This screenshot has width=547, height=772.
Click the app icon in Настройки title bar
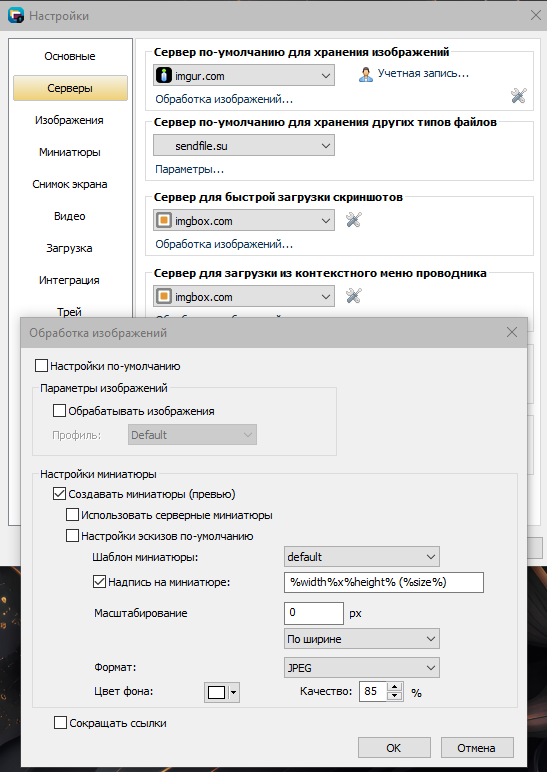point(16,16)
